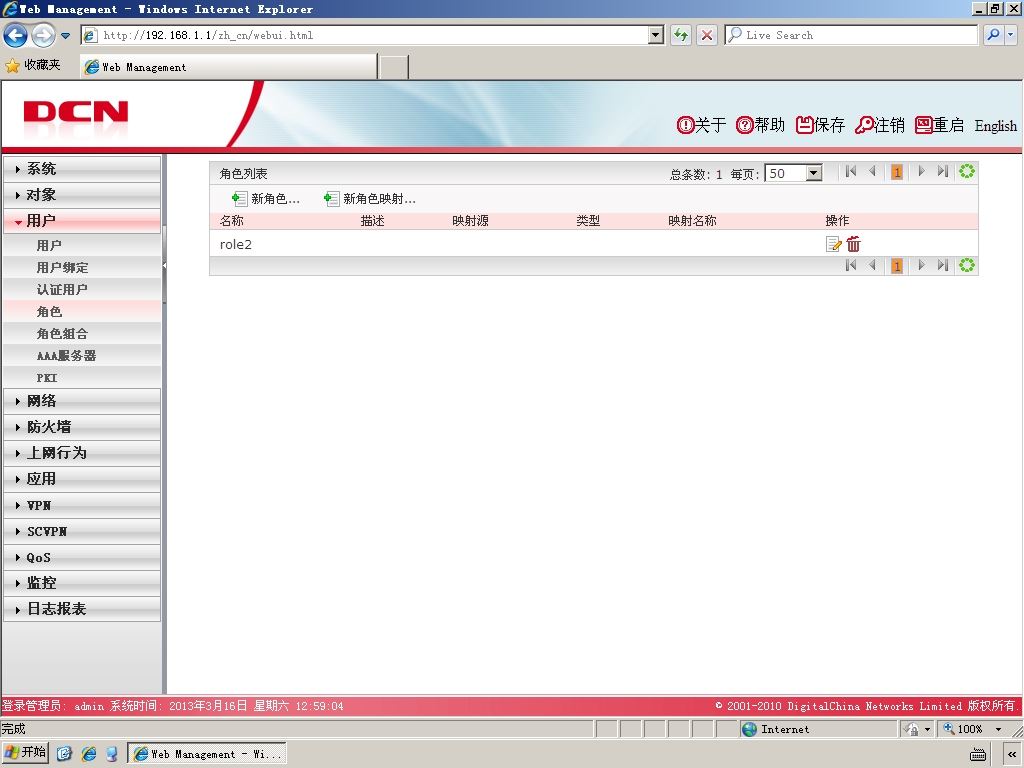Screen dimensions: 1024x768
Task: Refresh the list using the bottom green icon
Action: point(967,265)
